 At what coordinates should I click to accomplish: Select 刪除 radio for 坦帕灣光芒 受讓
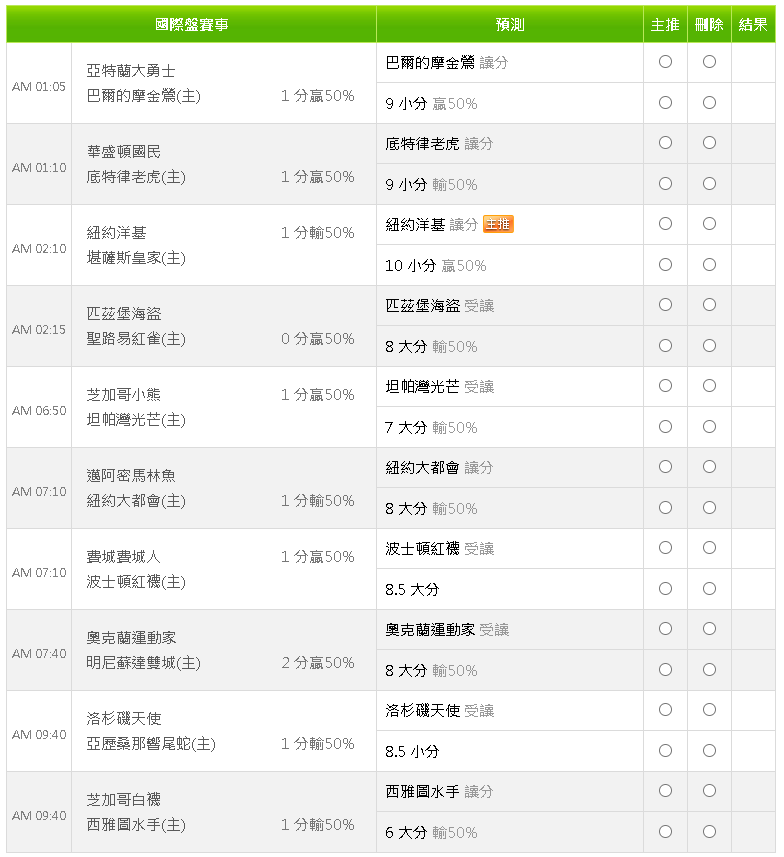click(x=709, y=386)
